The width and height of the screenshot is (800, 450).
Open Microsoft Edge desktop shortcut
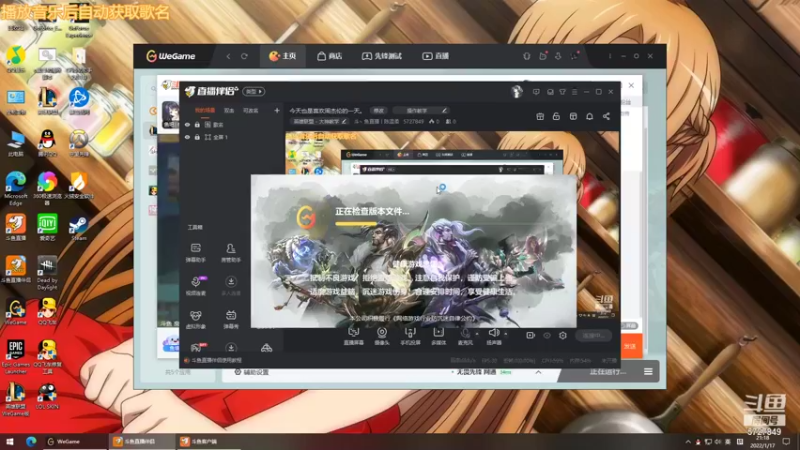16,188
